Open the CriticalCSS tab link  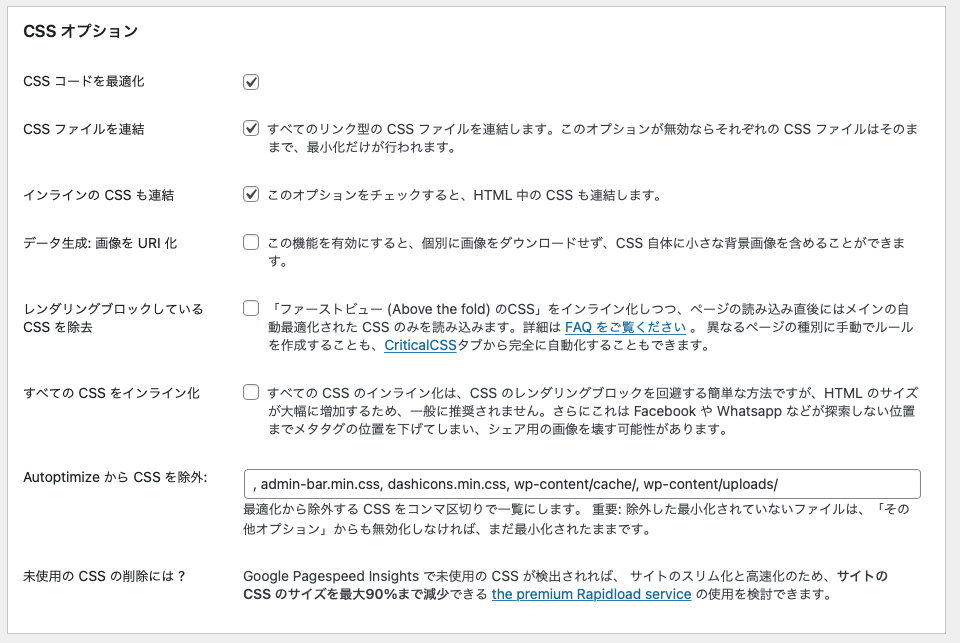click(421, 346)
